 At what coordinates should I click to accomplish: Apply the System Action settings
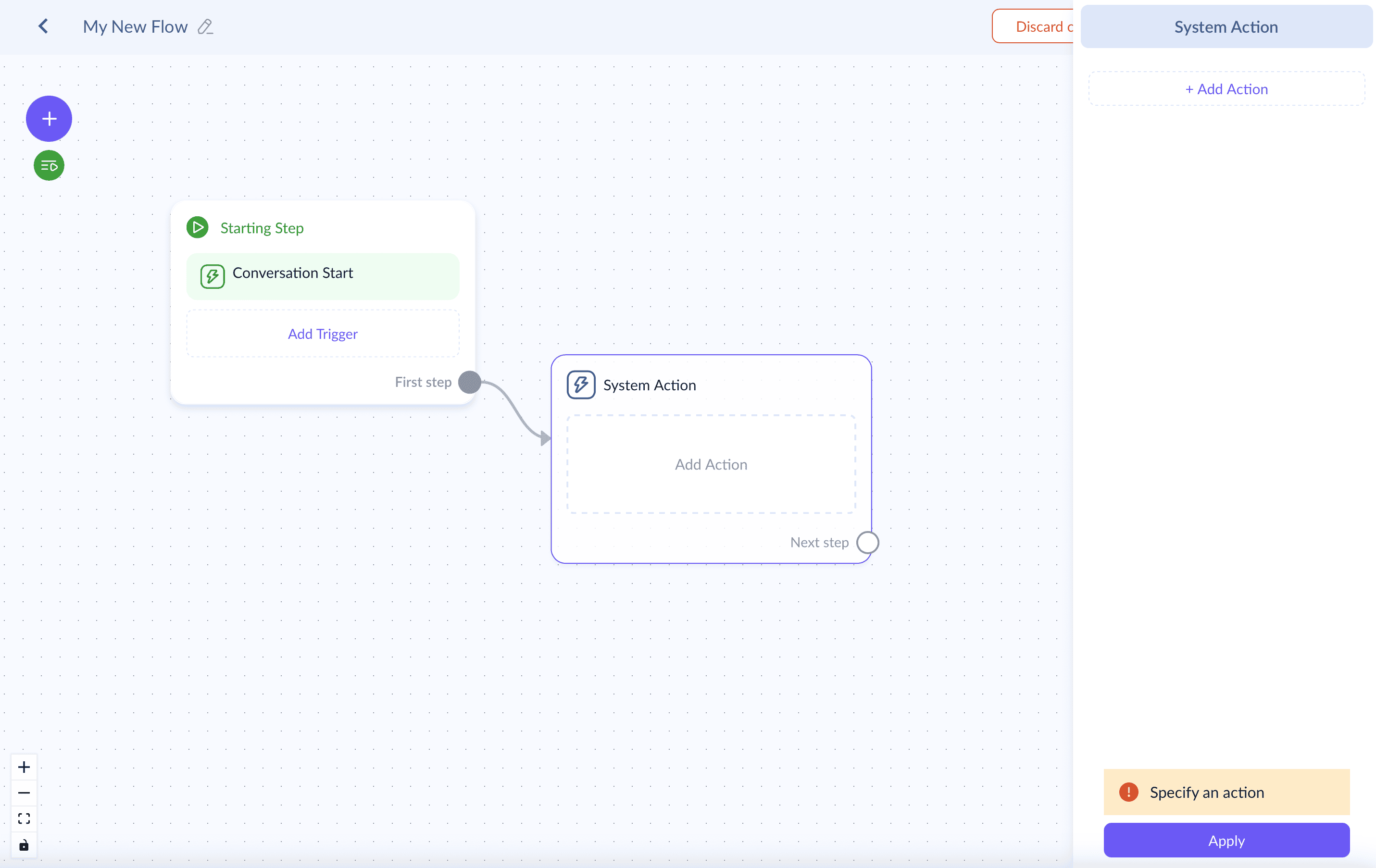(1226, 840)
